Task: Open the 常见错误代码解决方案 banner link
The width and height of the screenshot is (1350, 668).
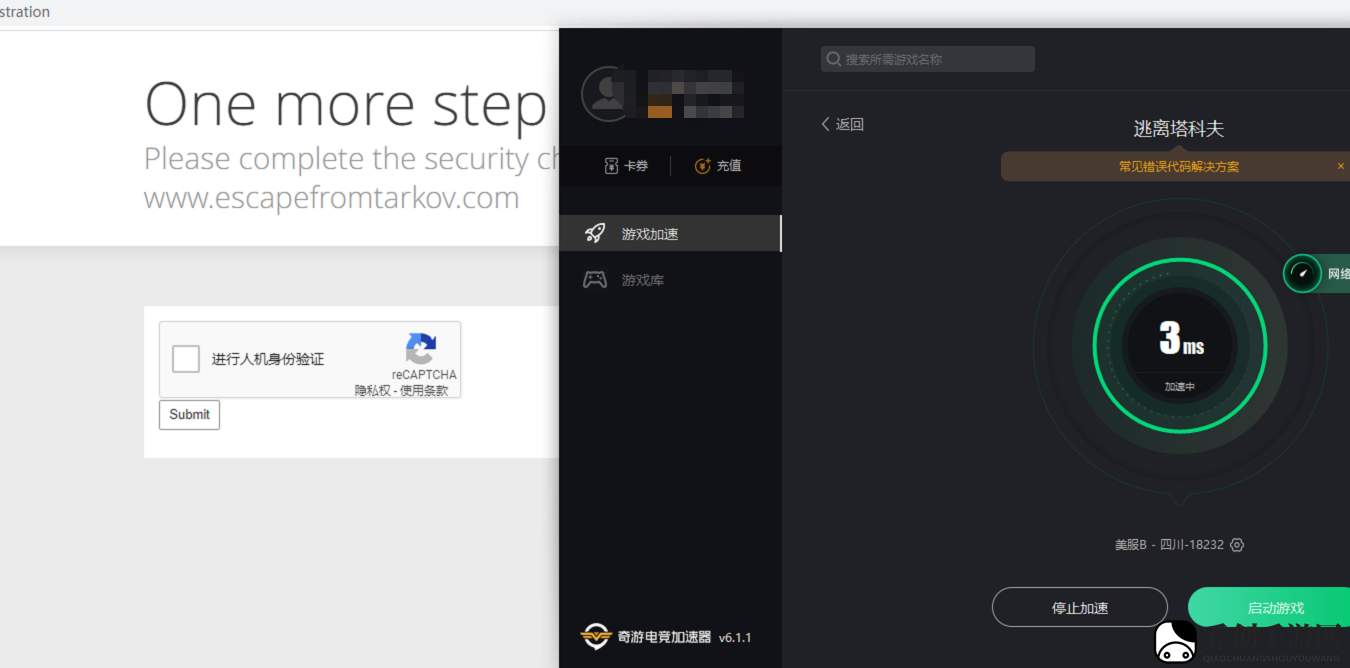Action: click(x=1179, y=167)
